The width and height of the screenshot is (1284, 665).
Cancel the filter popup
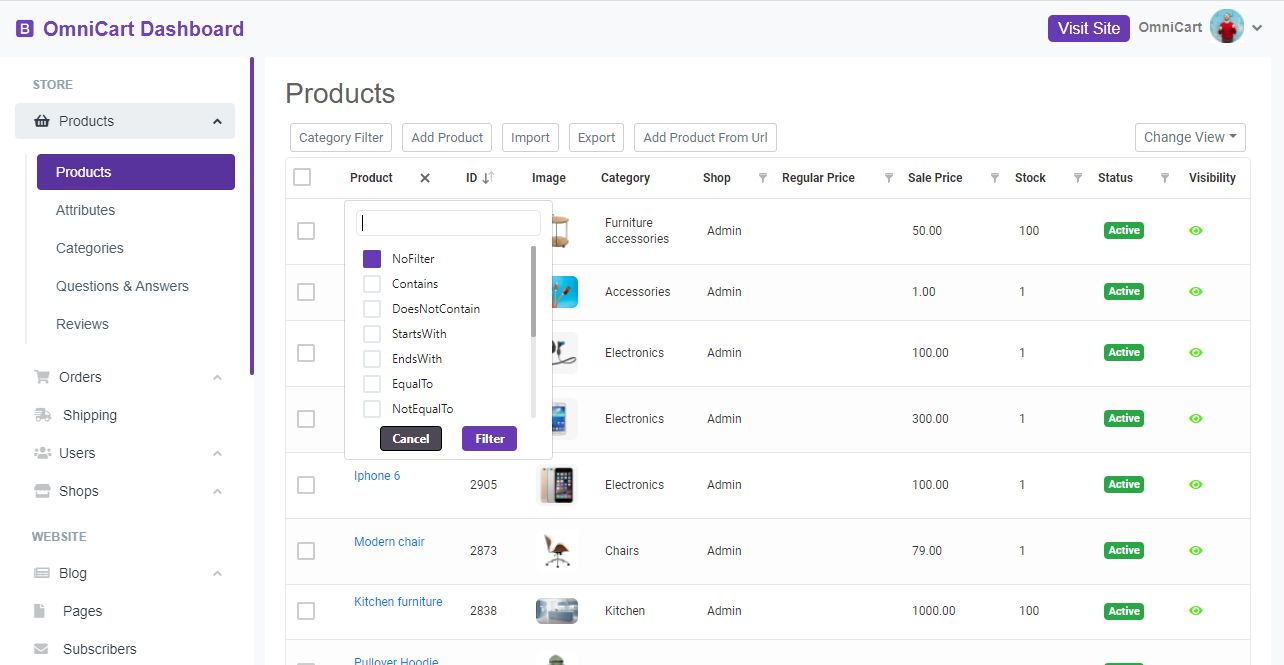pyautogui.click(x=411, y=439)
